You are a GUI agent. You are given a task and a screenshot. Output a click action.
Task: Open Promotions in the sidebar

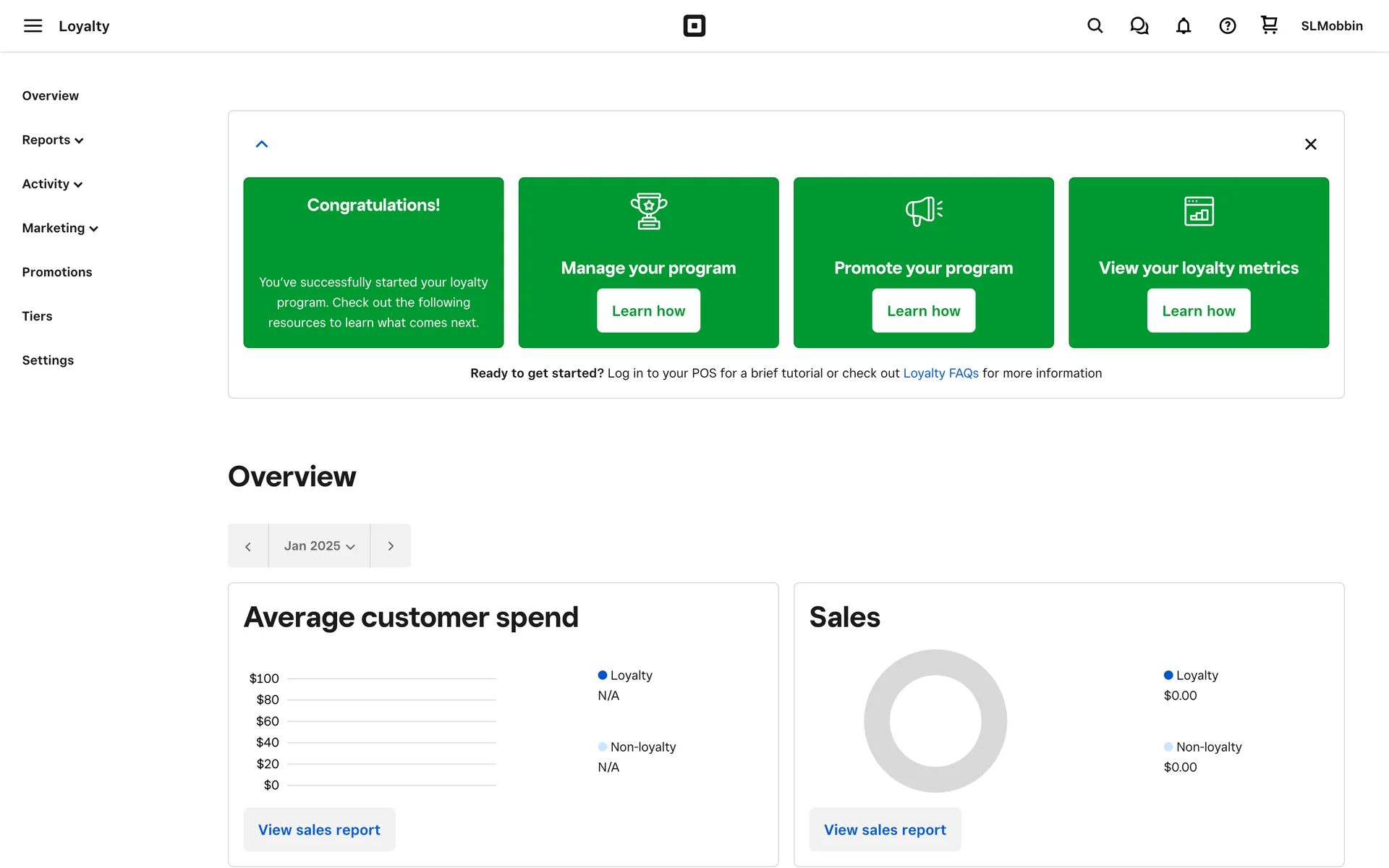point(57,272)
